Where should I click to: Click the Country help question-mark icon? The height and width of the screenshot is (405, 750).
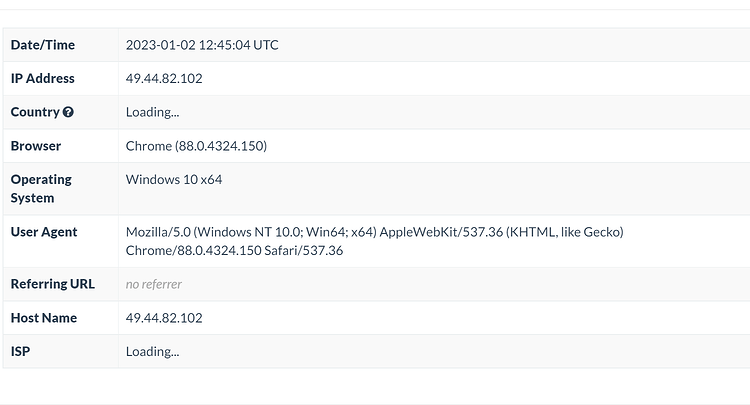coord(68,112)
